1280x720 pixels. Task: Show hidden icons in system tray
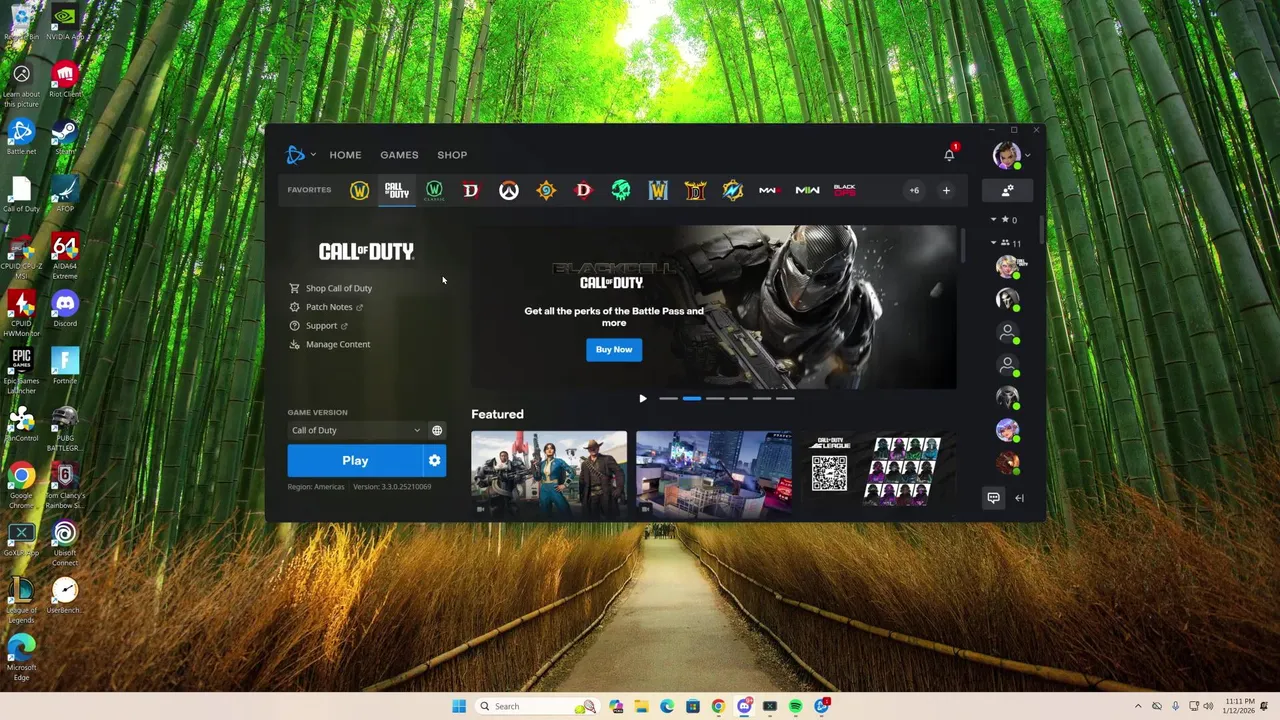point(1137,706)
